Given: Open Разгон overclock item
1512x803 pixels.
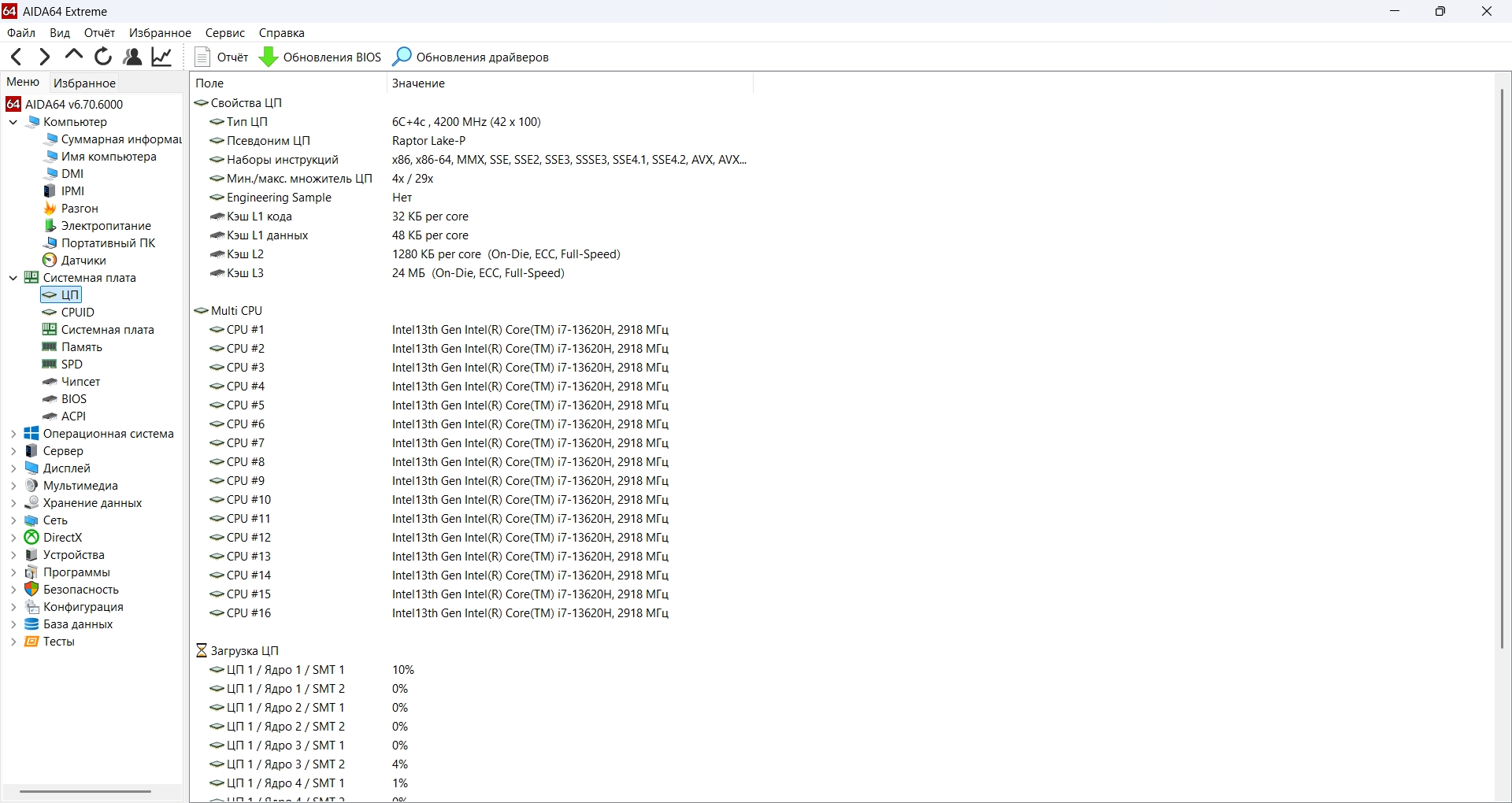Looking at the screenshot, I should coord(71,209).
